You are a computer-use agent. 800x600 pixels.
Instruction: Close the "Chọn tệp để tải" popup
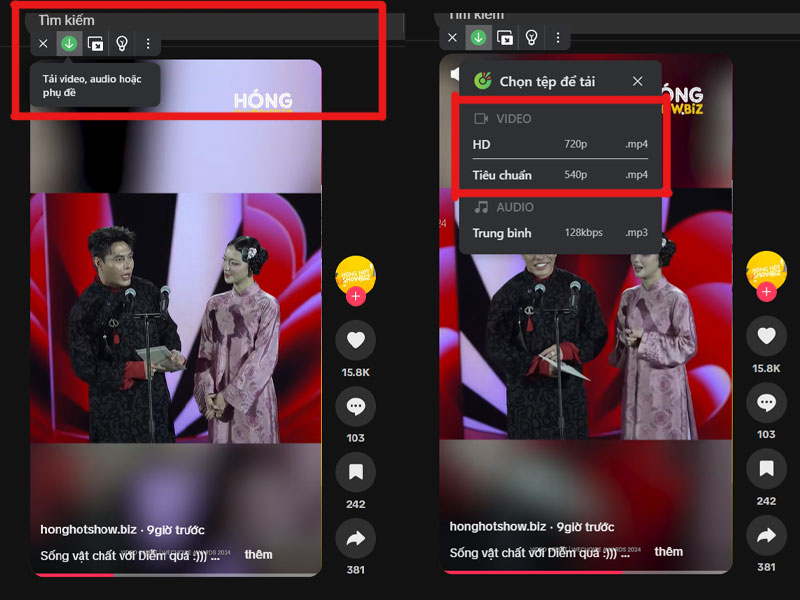tap(637, 81)
